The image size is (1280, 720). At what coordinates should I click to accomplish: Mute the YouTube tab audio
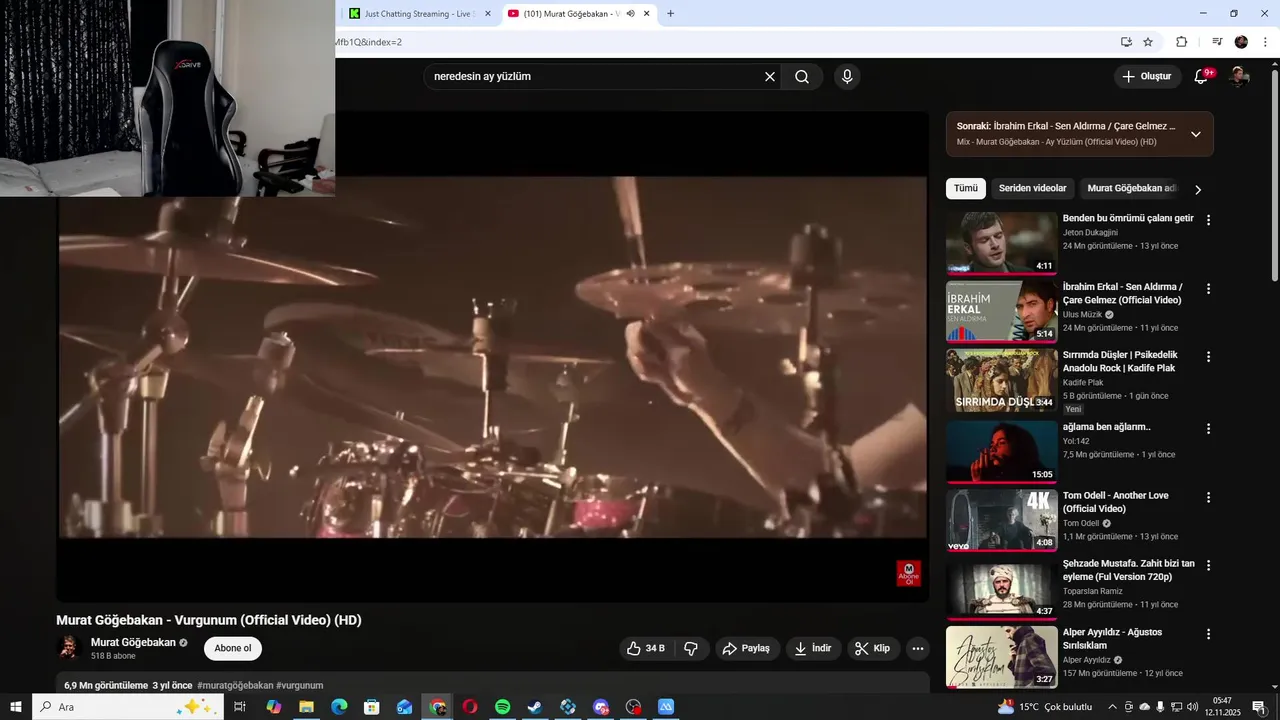(630, 13)
